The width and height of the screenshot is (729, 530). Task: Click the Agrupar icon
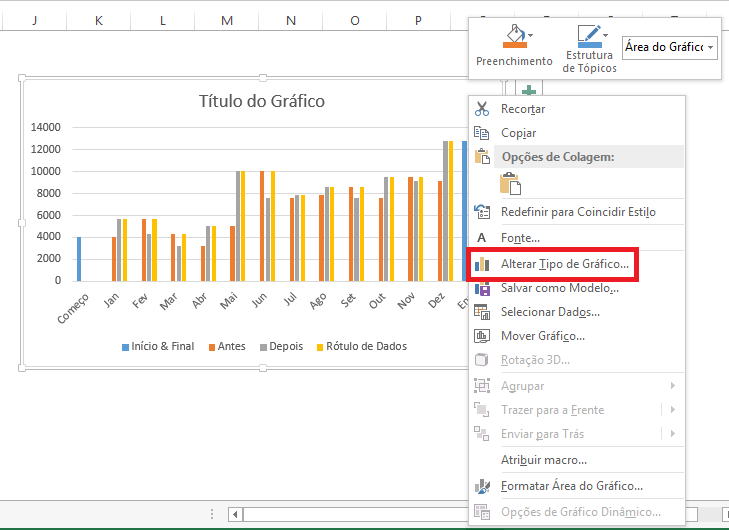482,386
